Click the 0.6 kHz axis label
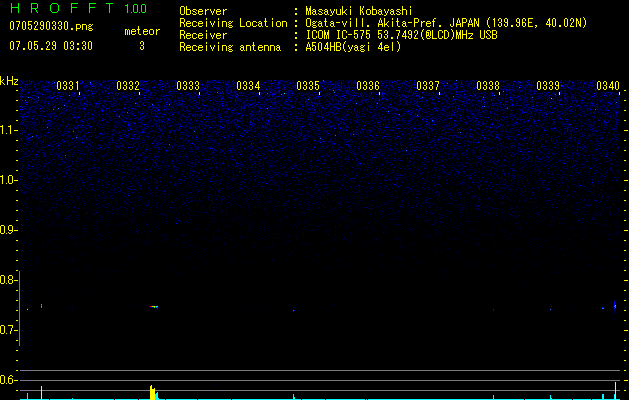 click(7, 380)
